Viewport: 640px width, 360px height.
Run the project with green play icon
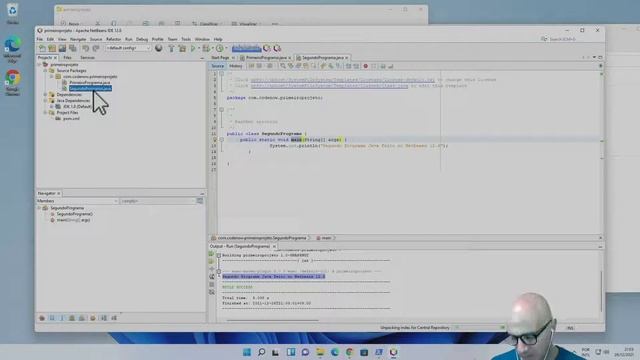193,49
